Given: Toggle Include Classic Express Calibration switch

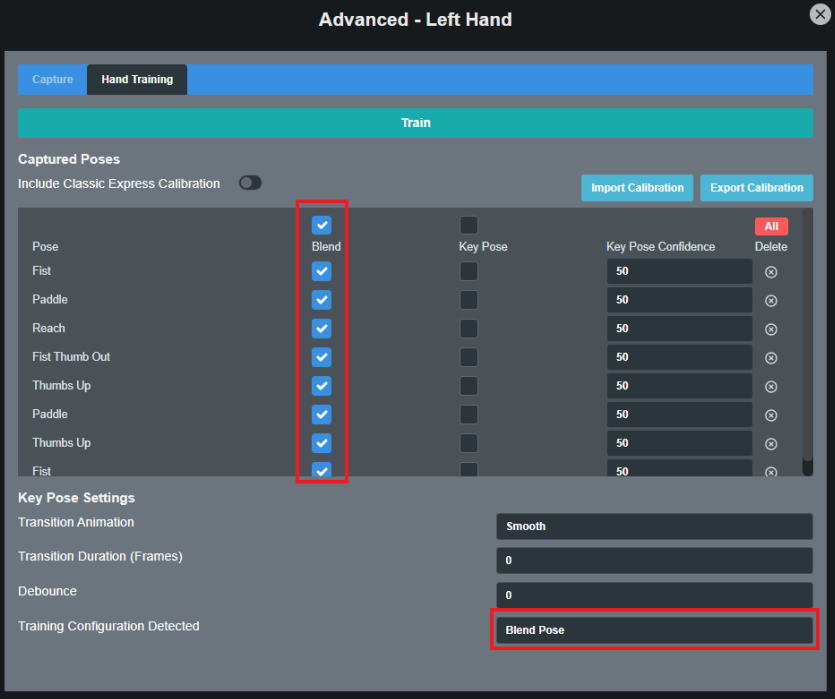Looking at the screenshot, I should pyautogui.click(x=250, y=183).
